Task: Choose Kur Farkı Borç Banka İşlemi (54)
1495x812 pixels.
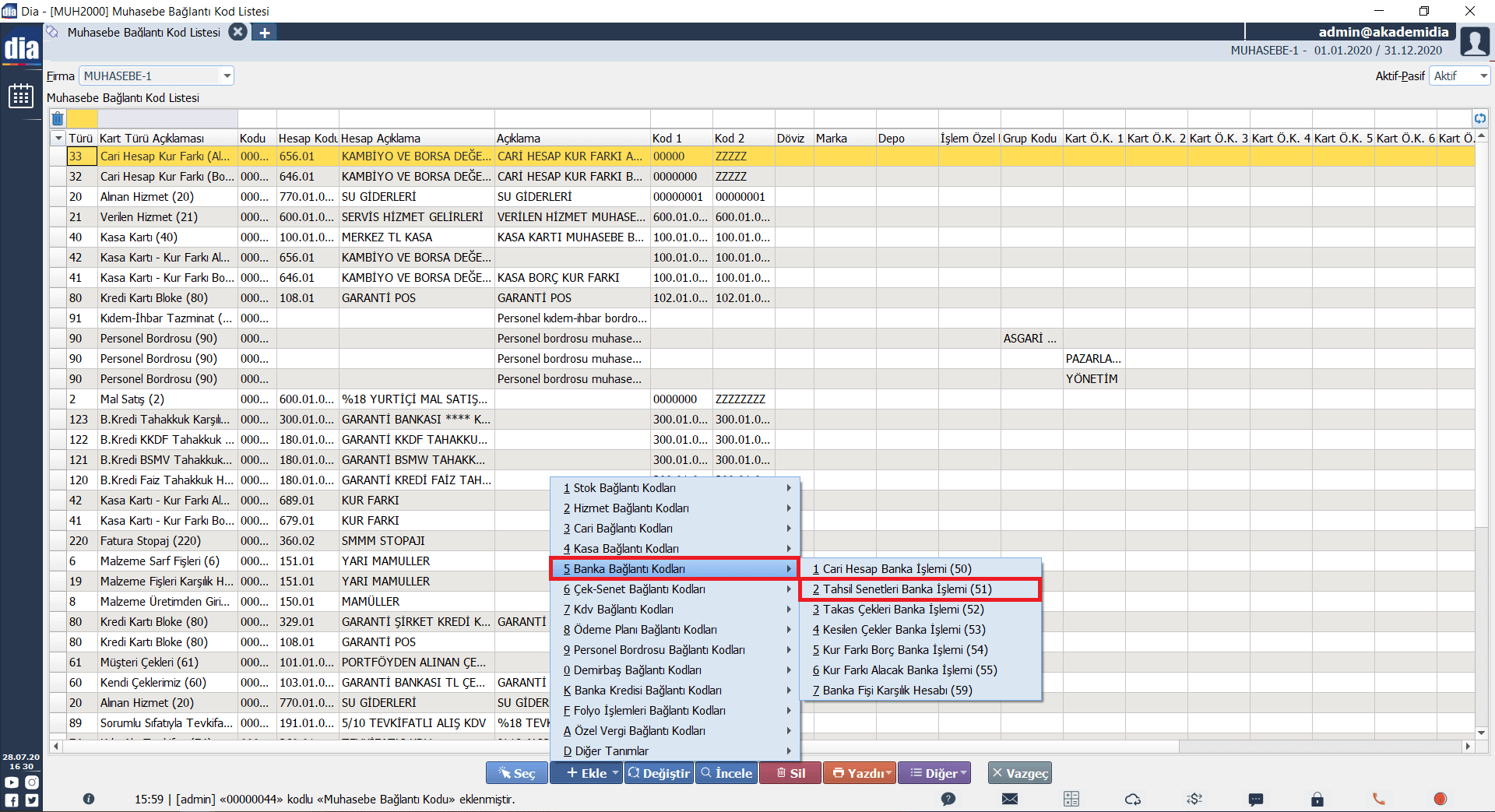Action: [x=920, y=650]
